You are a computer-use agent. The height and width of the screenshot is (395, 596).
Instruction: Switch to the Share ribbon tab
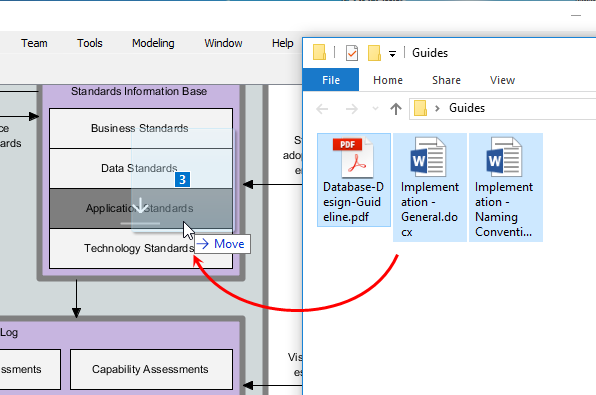click(446, 80)
